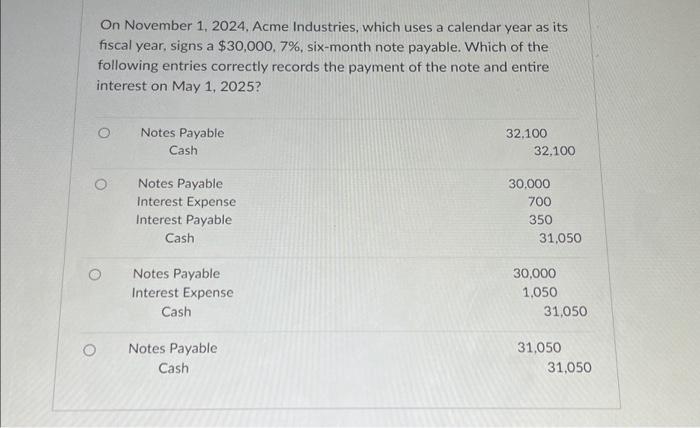
Task: Click Cash label in the 32,100 entry
Action: (x=183, y=150)
